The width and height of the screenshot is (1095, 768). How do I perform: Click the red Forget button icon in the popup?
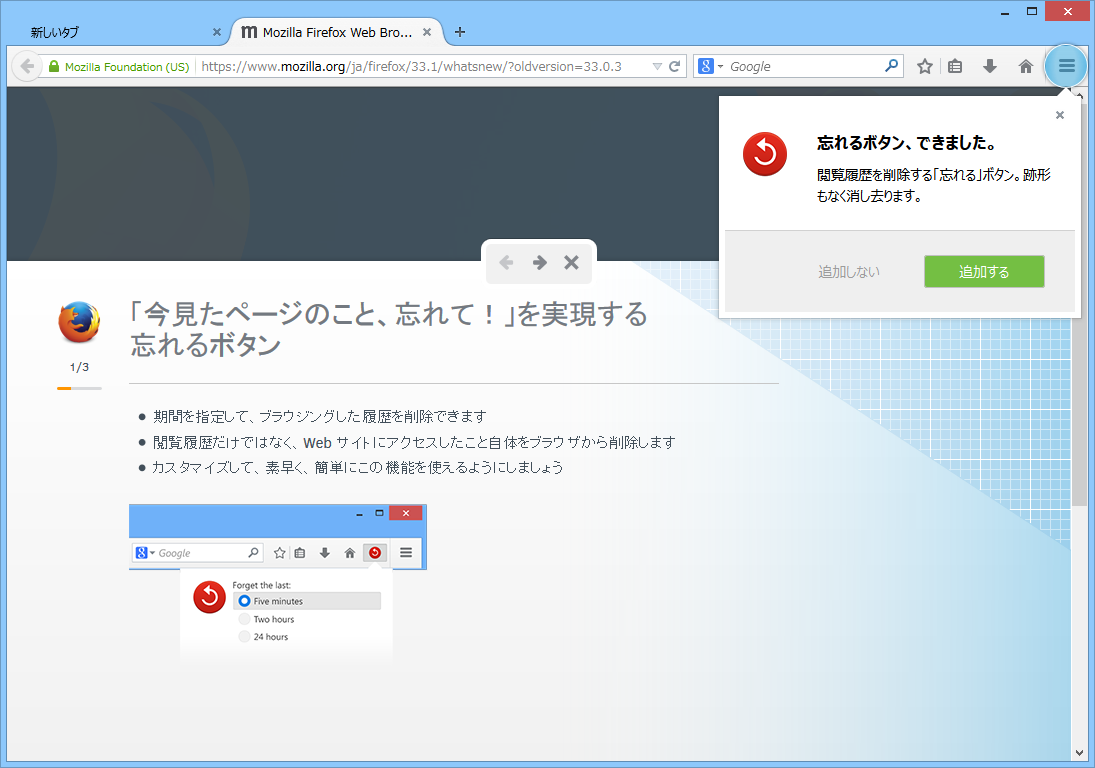[764, 154]
